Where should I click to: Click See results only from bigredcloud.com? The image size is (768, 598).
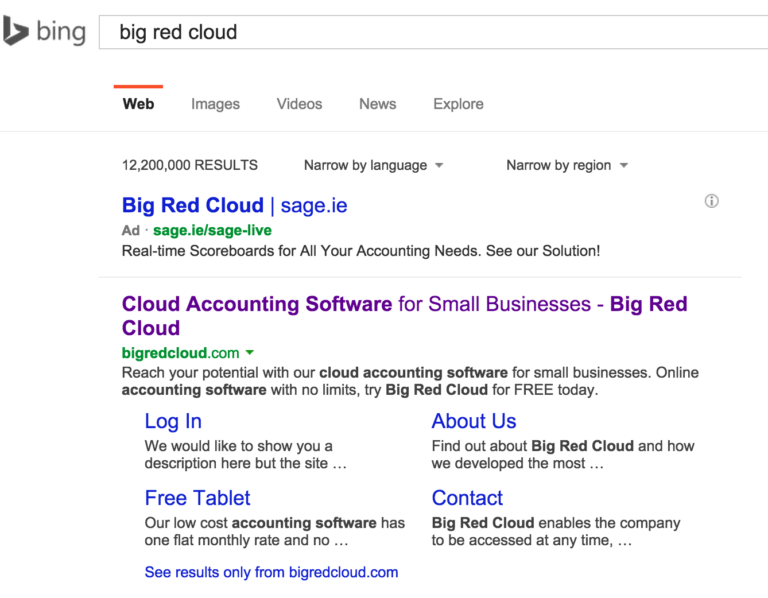tap(271, 572)
